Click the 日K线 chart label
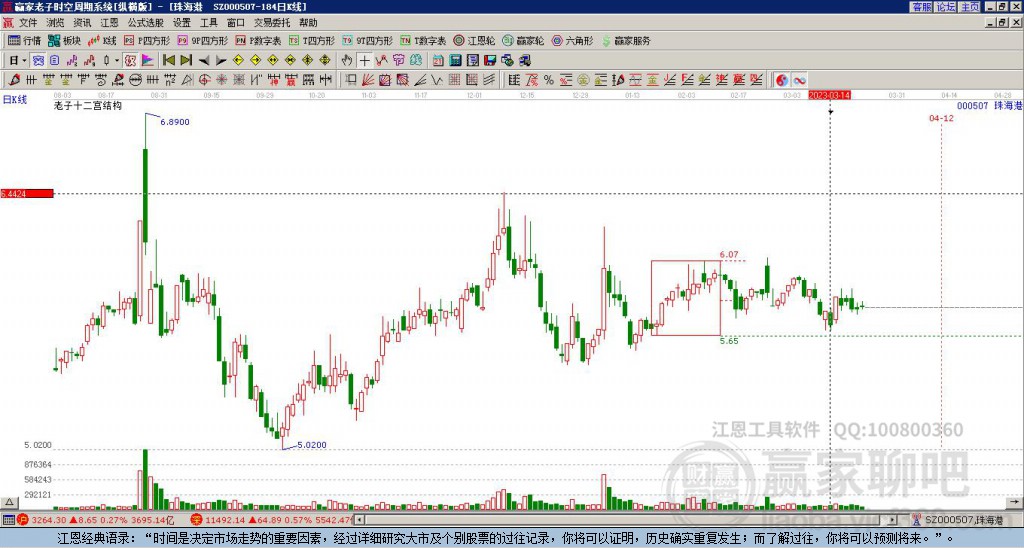Image resolution: width=1024 pixels, height=548 pixels. click(x=15, y=100)
